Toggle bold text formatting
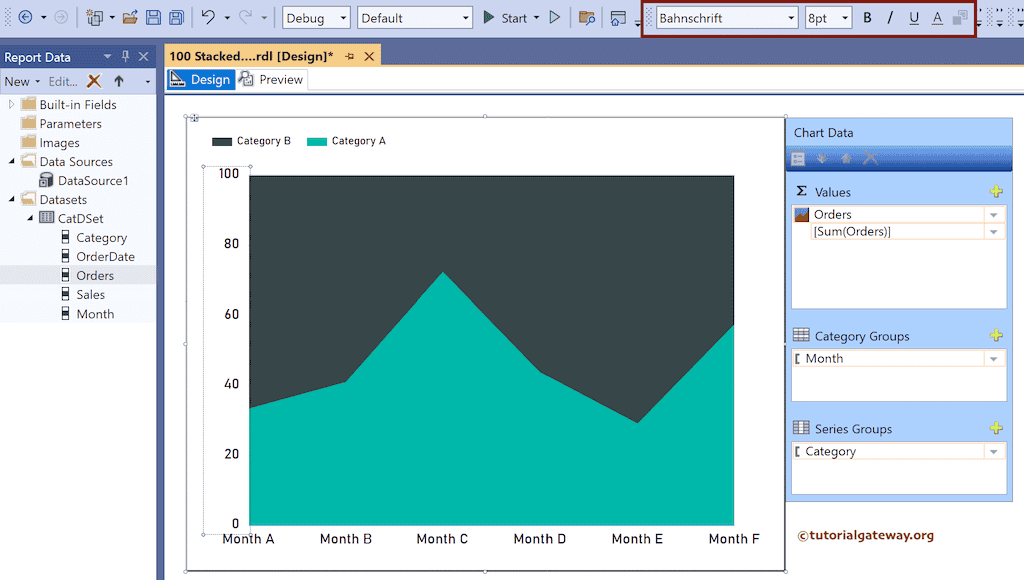This screenshot has height=580, width=1024. coord(867,18)
